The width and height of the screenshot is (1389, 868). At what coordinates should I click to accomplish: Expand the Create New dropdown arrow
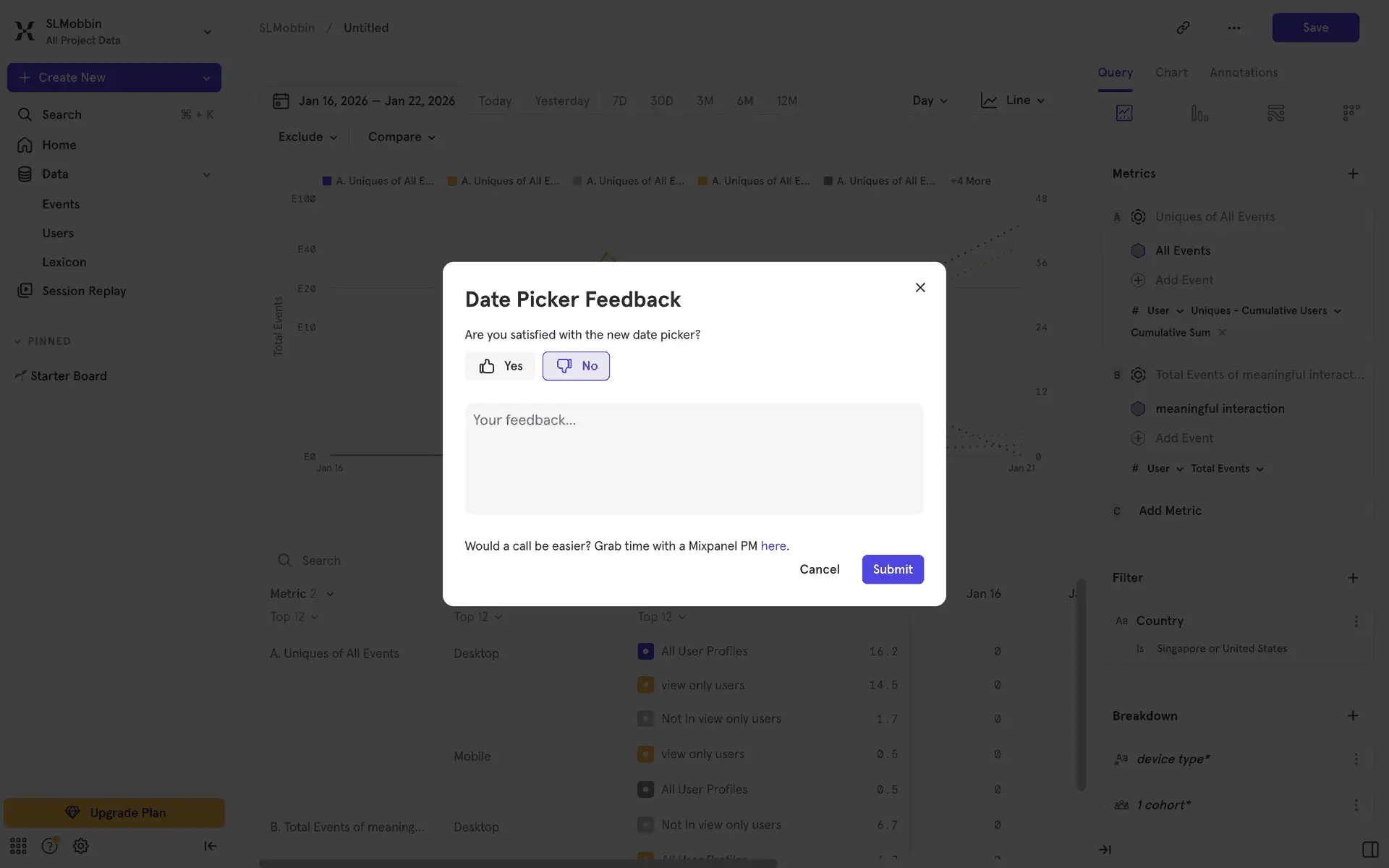(x=206, y=78)
